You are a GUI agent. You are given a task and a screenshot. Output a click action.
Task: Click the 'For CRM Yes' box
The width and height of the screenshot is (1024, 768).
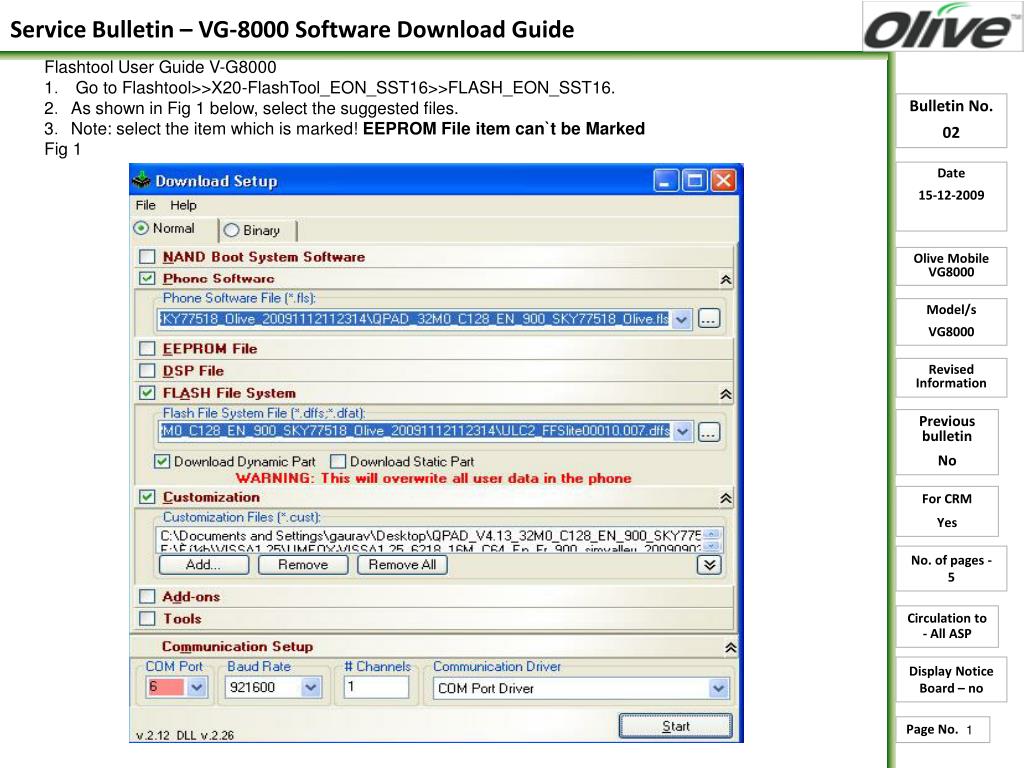947,511
